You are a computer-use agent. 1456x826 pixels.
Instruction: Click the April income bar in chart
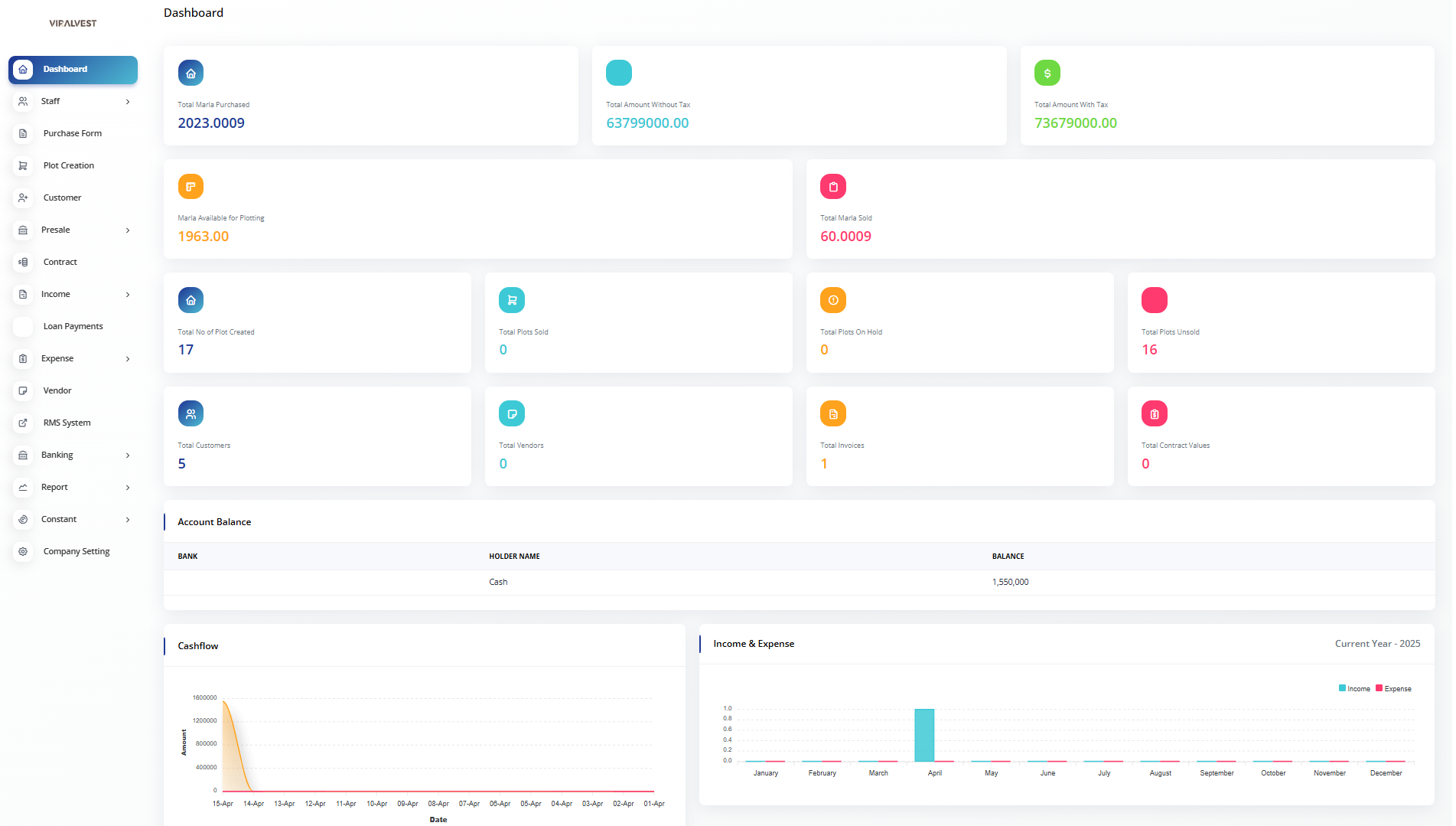(924, 735)
